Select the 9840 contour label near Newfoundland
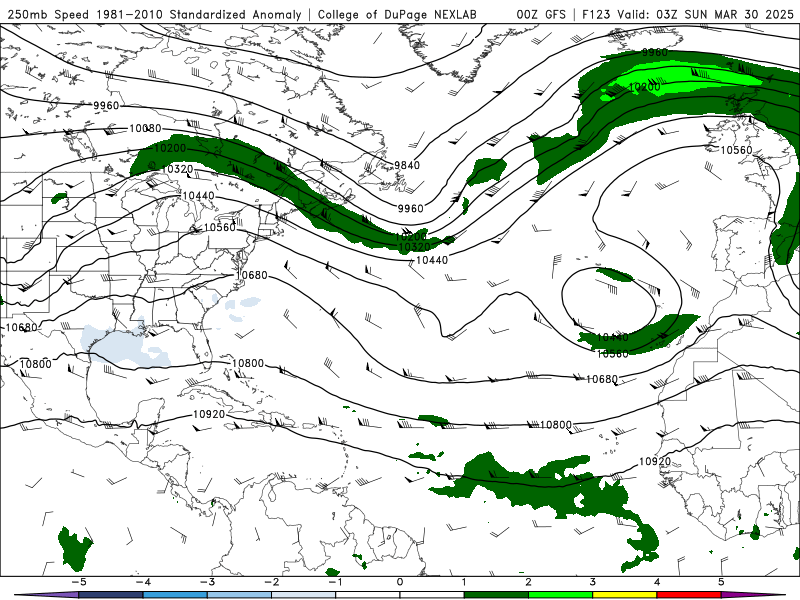This screenshot has height=600, width=800. 407,165
